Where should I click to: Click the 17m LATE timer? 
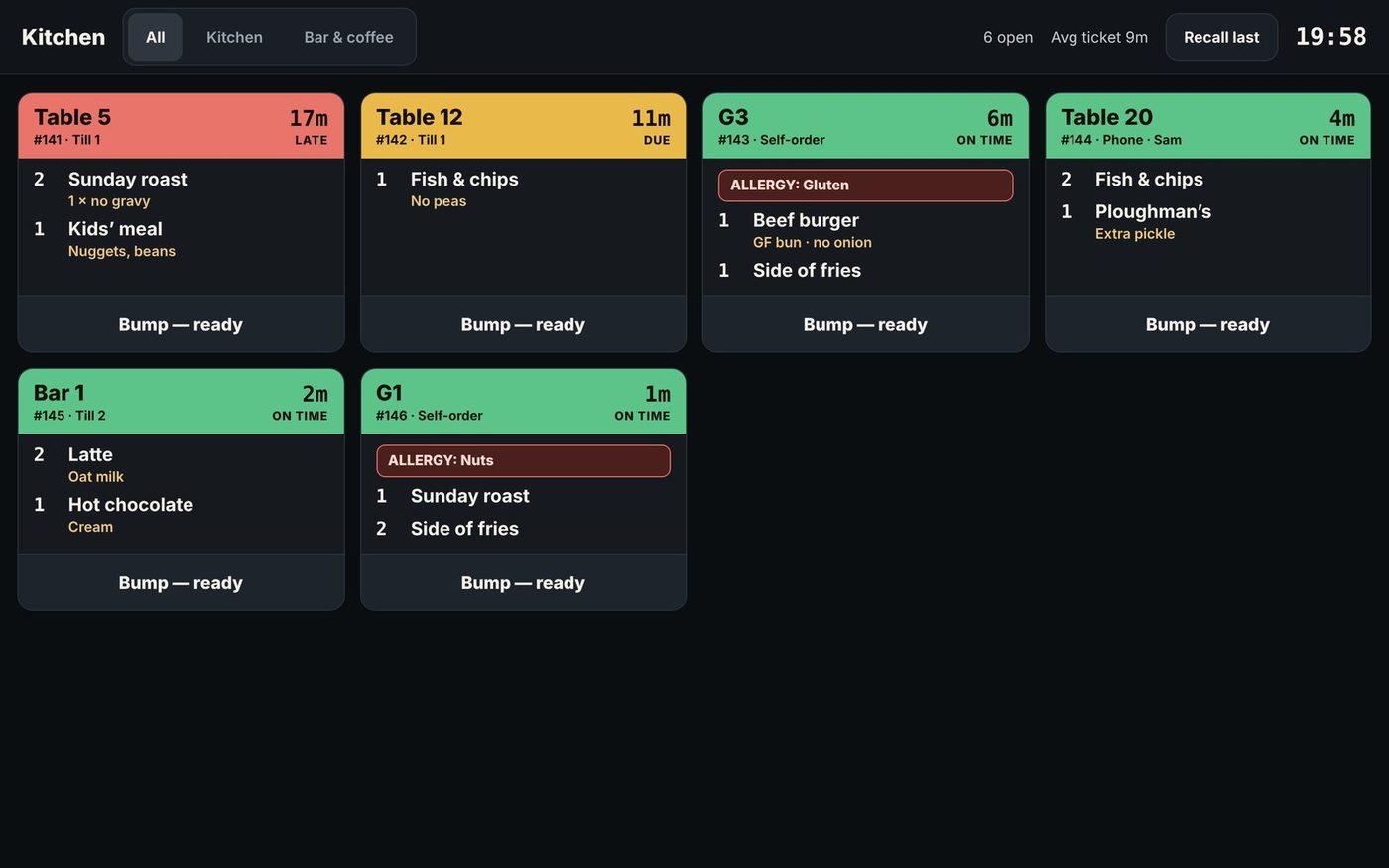click(x=309, y=127)
